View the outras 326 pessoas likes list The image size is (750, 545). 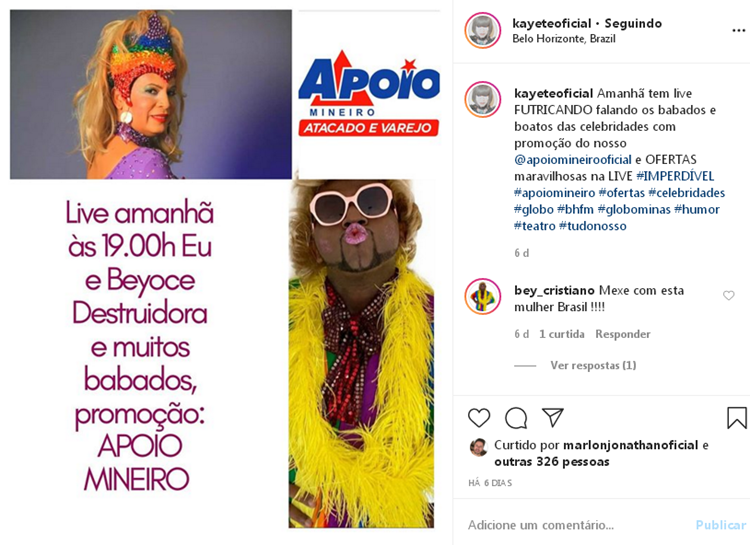pos(551,462)
